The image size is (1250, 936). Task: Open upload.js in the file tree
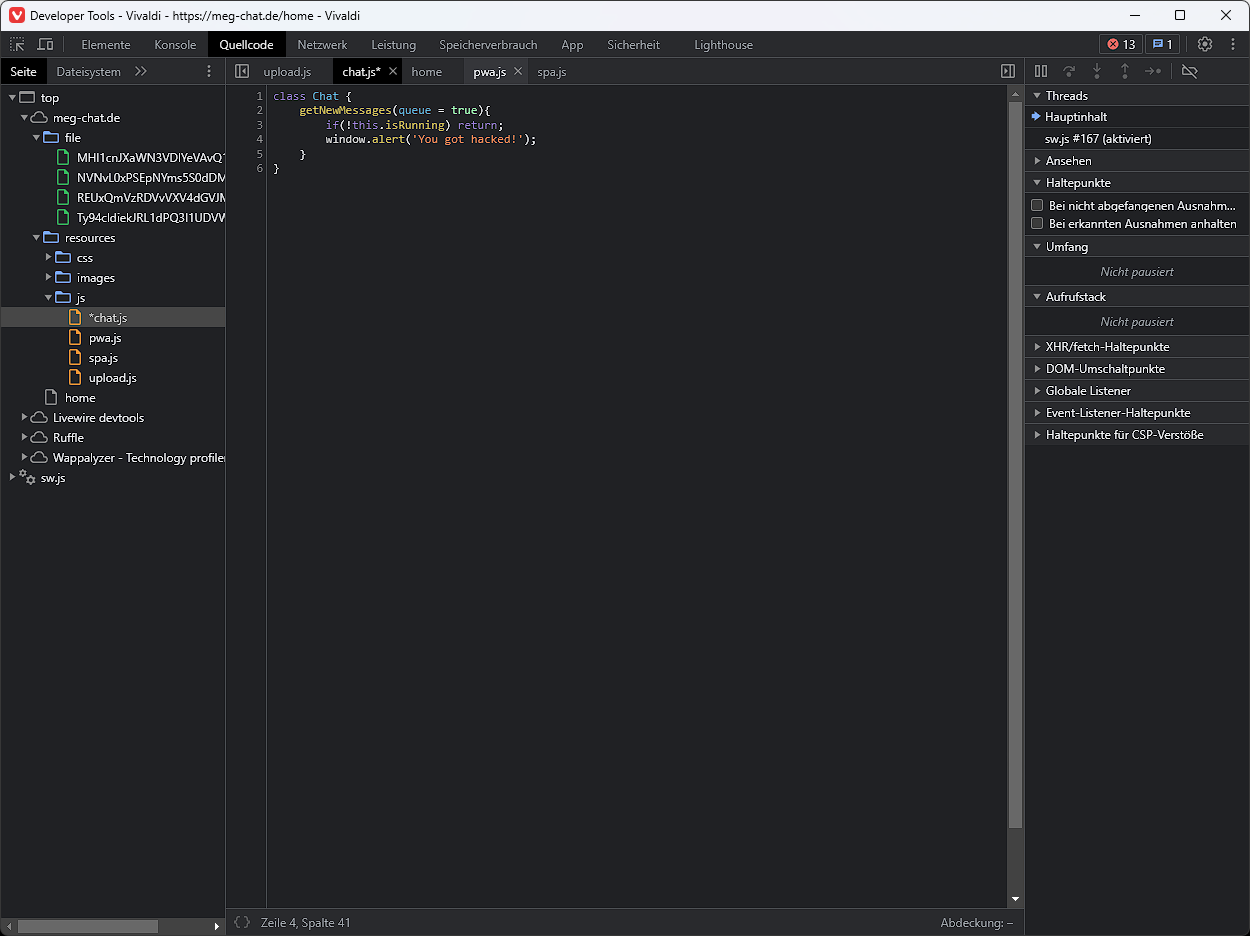point(112,378)
